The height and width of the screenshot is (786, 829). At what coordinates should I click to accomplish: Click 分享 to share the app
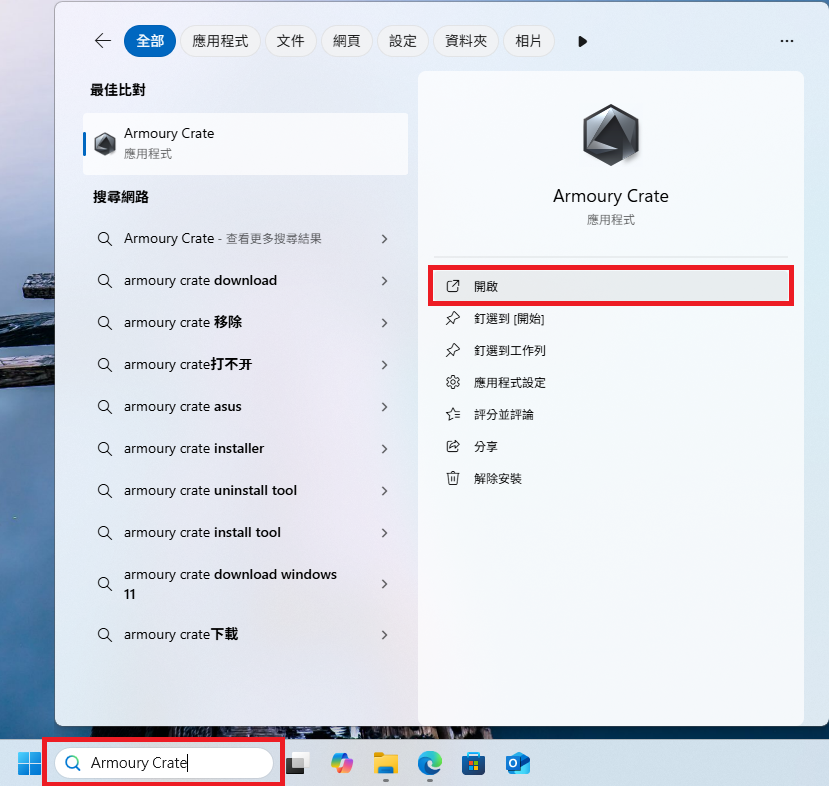(x=611, y=446)
